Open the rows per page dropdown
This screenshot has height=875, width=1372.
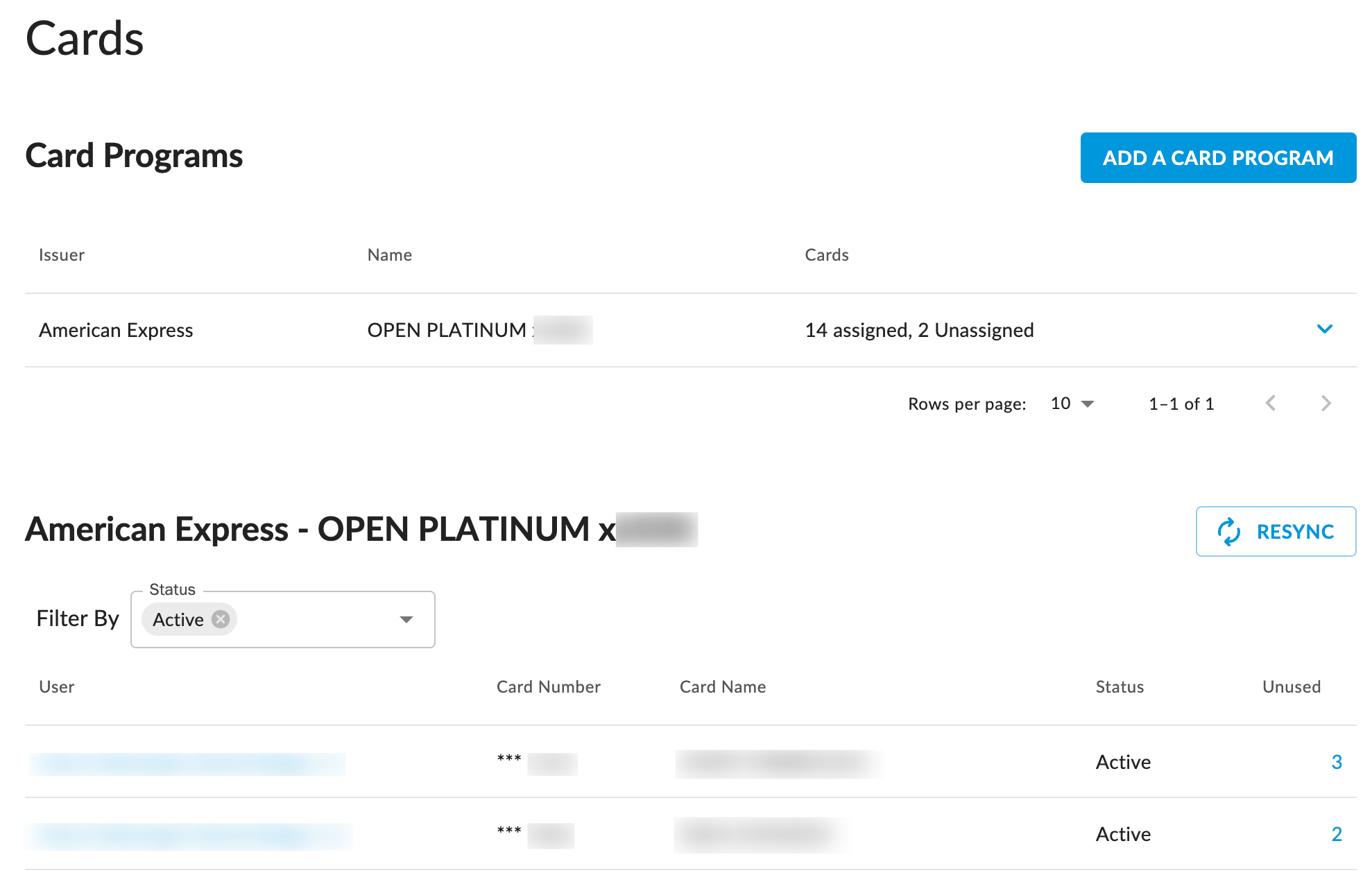pos(1072,404)
